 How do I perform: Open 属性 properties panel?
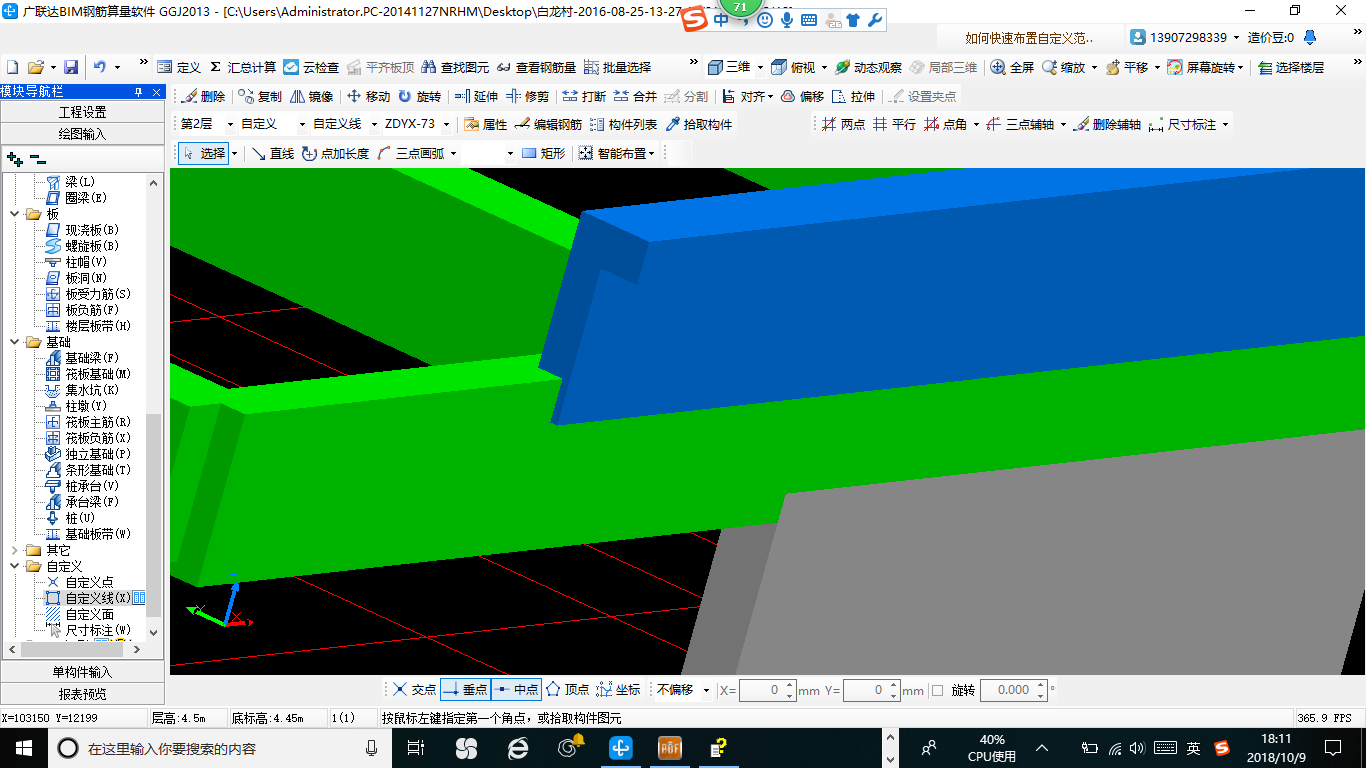(x=486, y=124)
